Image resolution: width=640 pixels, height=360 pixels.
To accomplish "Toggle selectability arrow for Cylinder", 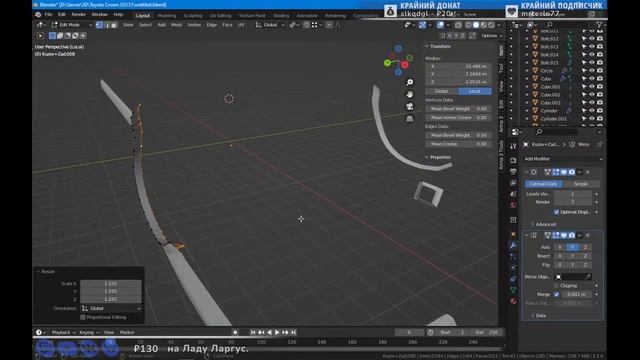I will click(x=584, y=111).
